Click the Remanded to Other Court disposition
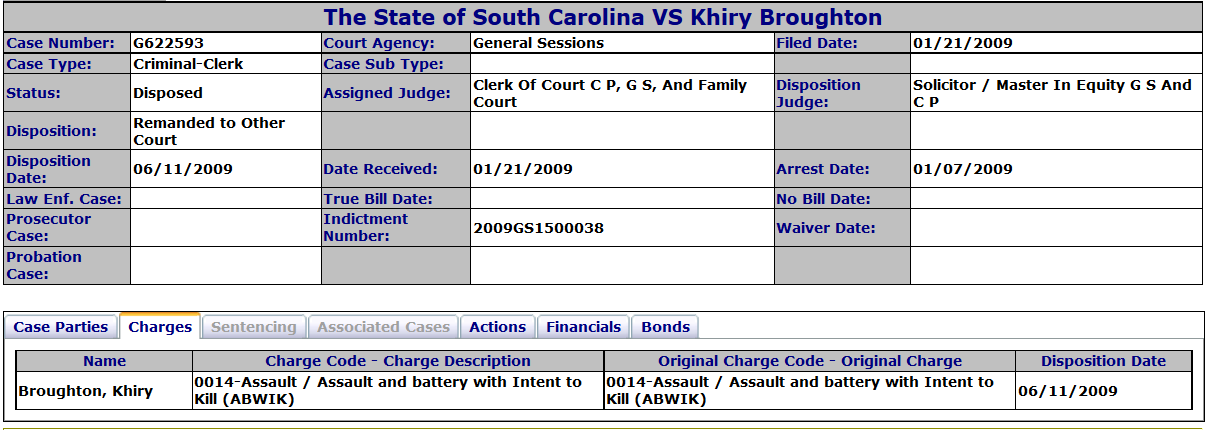 209,131
